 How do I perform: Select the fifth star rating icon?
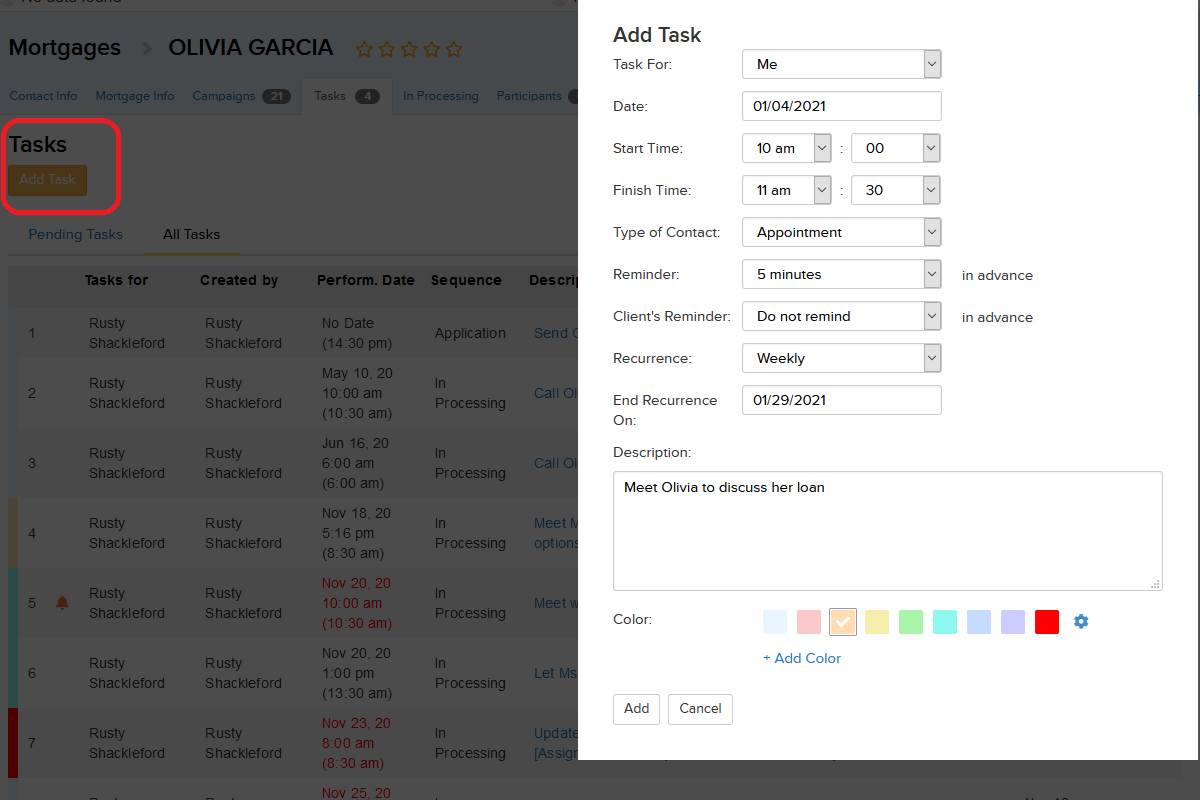tap(454, 49)
